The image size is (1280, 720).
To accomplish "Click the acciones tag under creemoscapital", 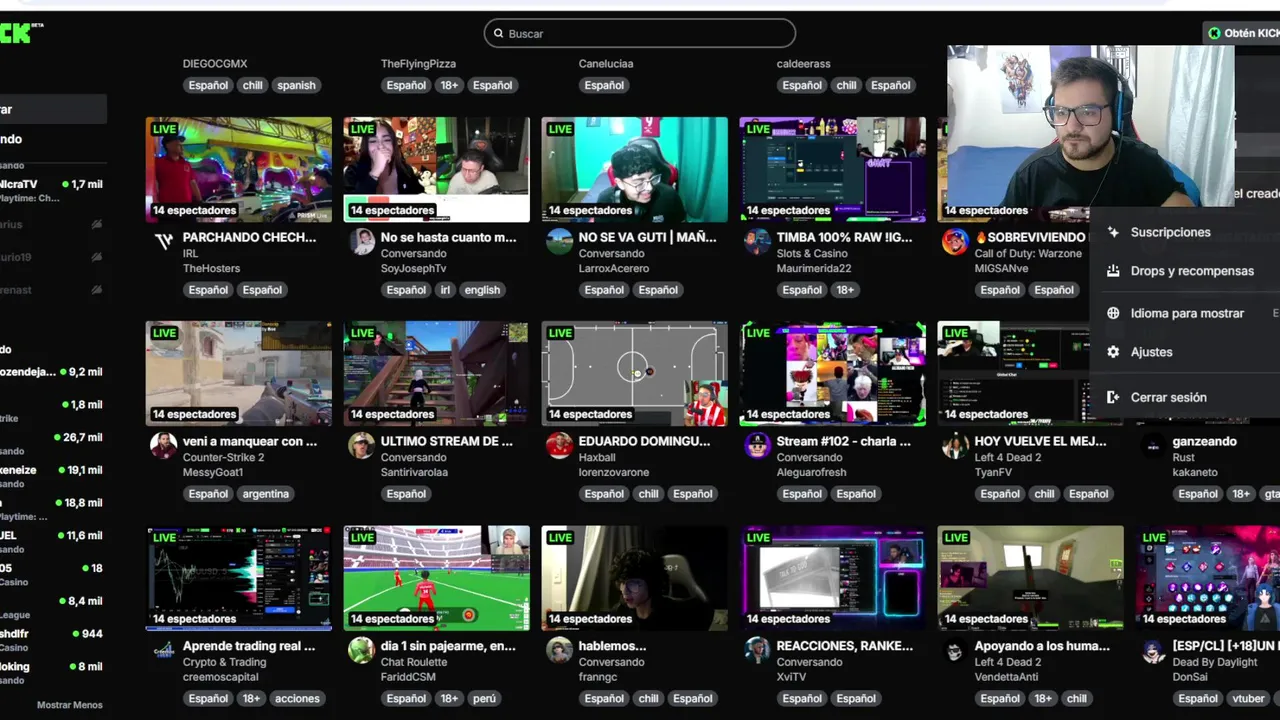I will pyautogui.click(x=297, y=699).
